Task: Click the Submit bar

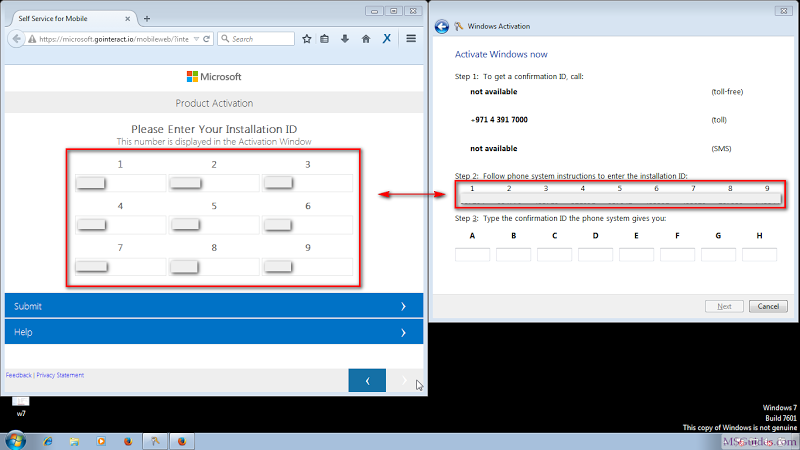Action: click(214, 306)
